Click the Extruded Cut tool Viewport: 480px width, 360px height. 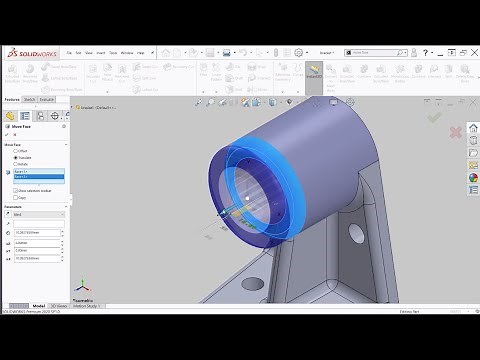[93, 73]
